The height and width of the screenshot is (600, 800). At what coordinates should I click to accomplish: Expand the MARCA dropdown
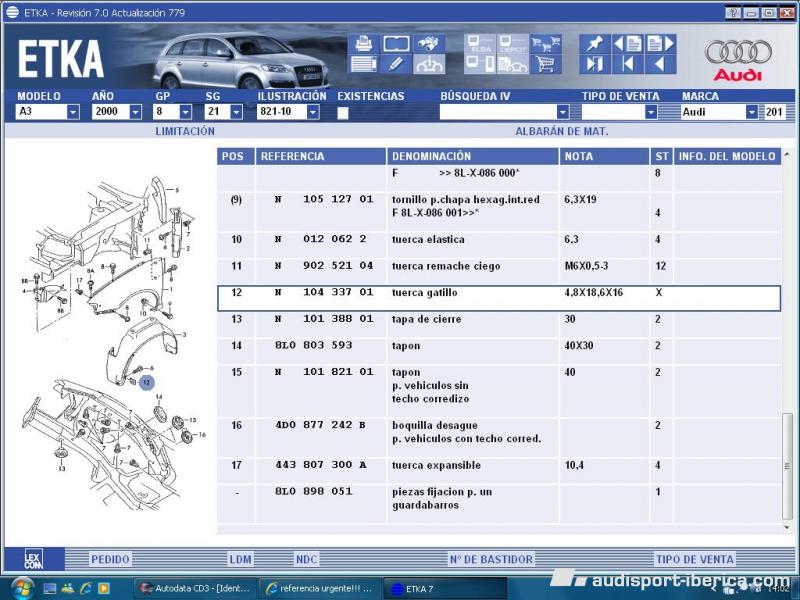pos(752,112)
